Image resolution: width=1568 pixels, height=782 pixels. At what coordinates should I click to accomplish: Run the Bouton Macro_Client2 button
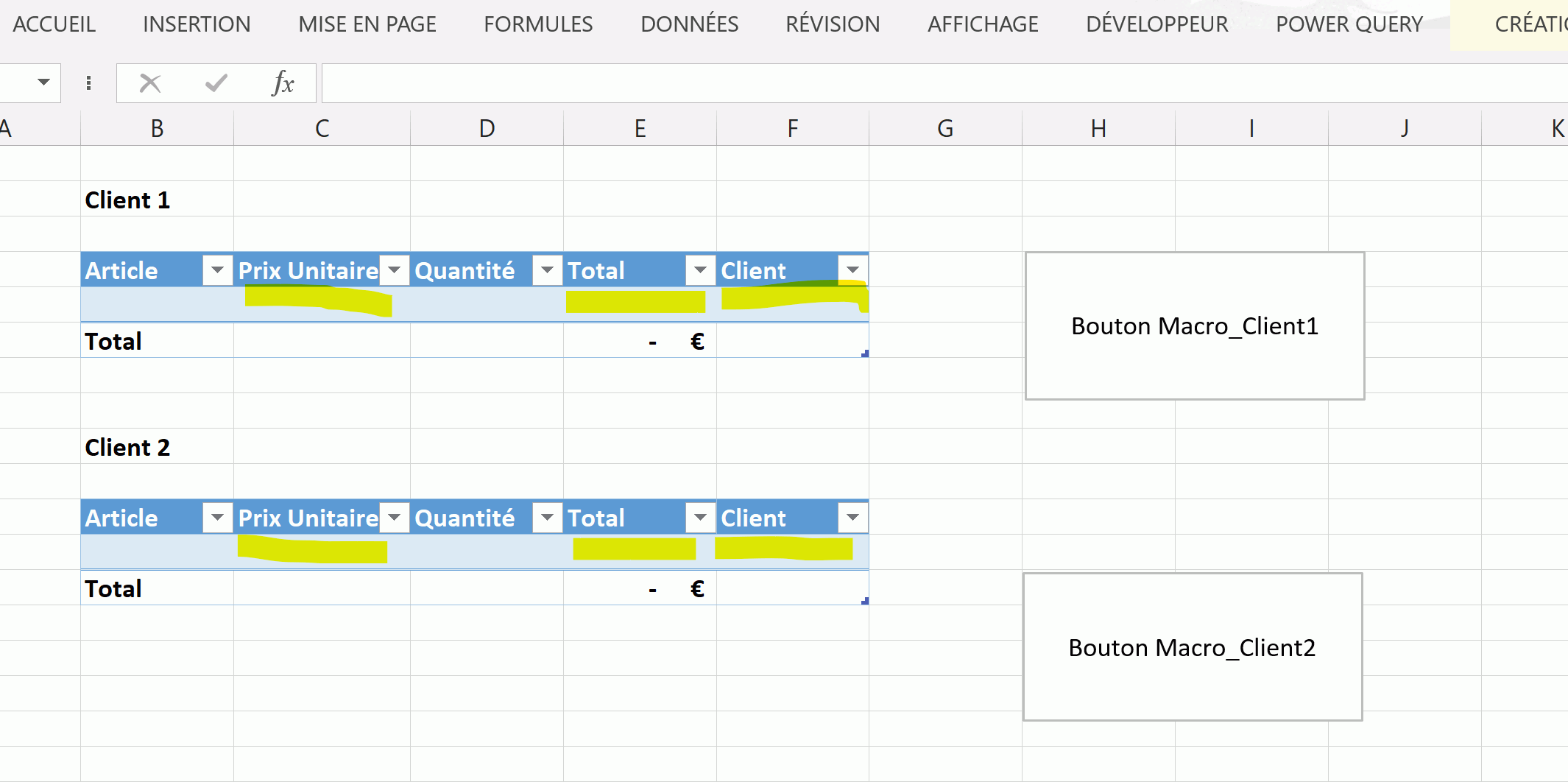pos(1193,647)
